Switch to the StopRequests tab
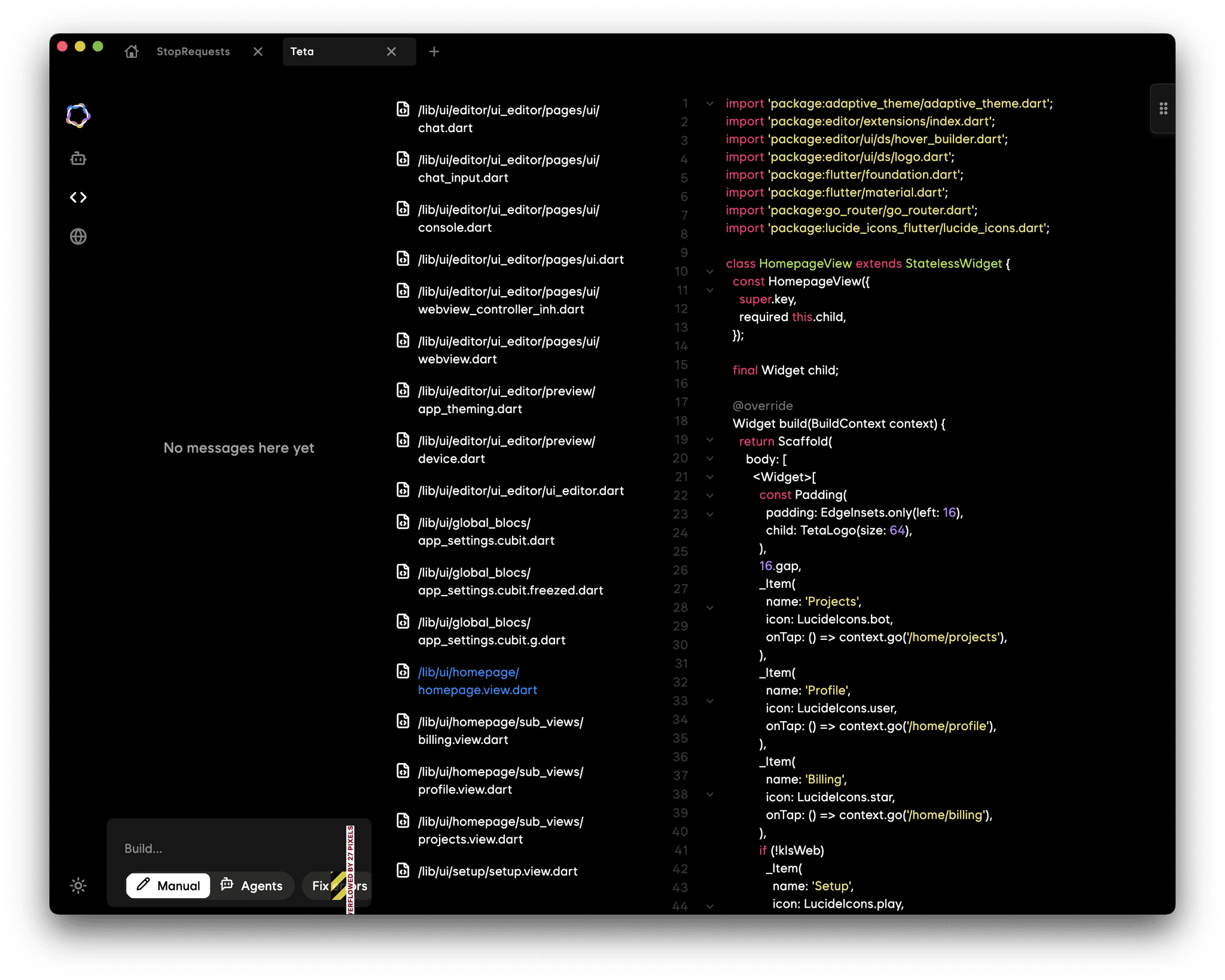Viewport: 1225px width, 980px height. (193, 51)
